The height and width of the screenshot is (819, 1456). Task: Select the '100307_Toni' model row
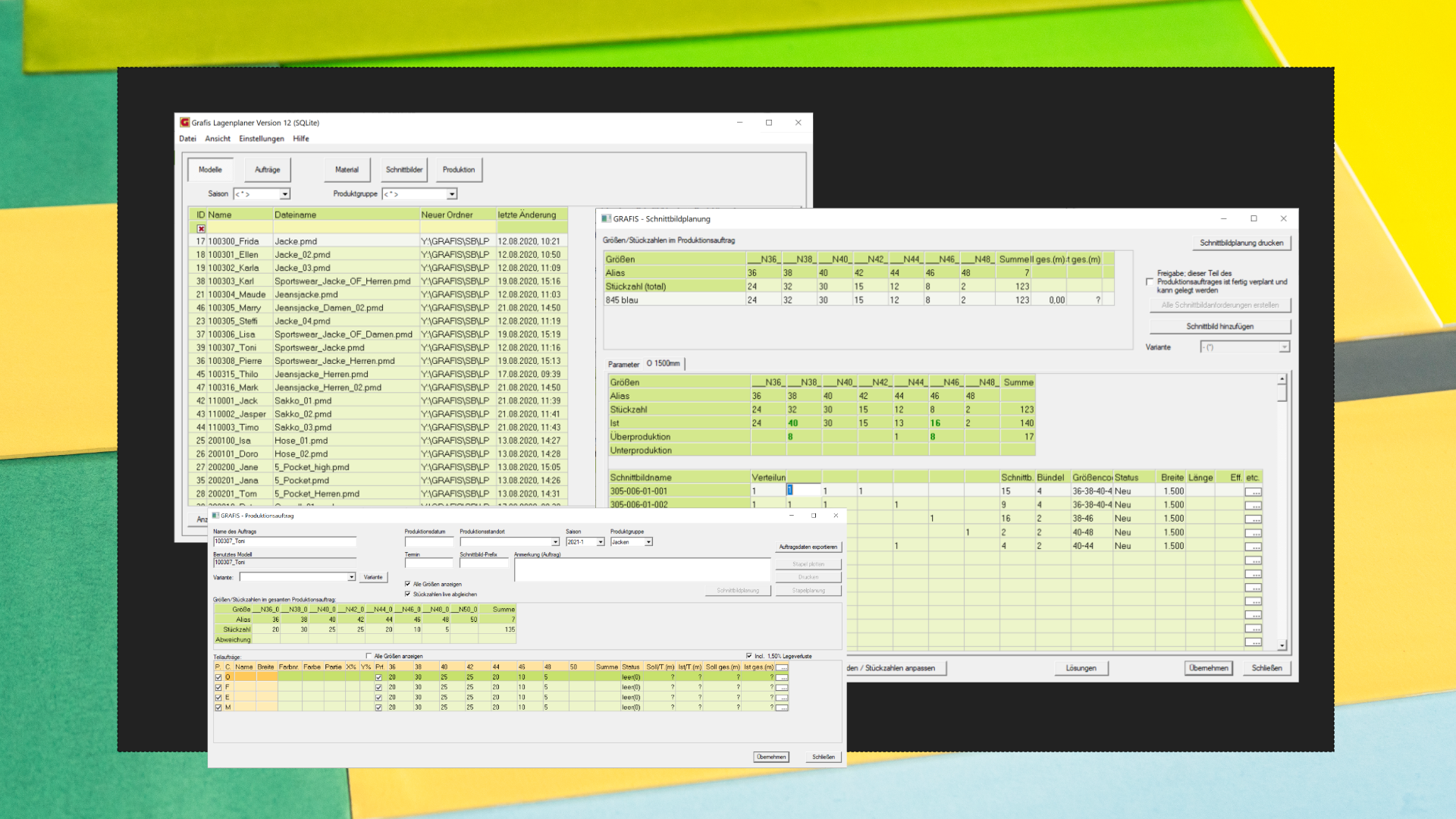[379, 347]
